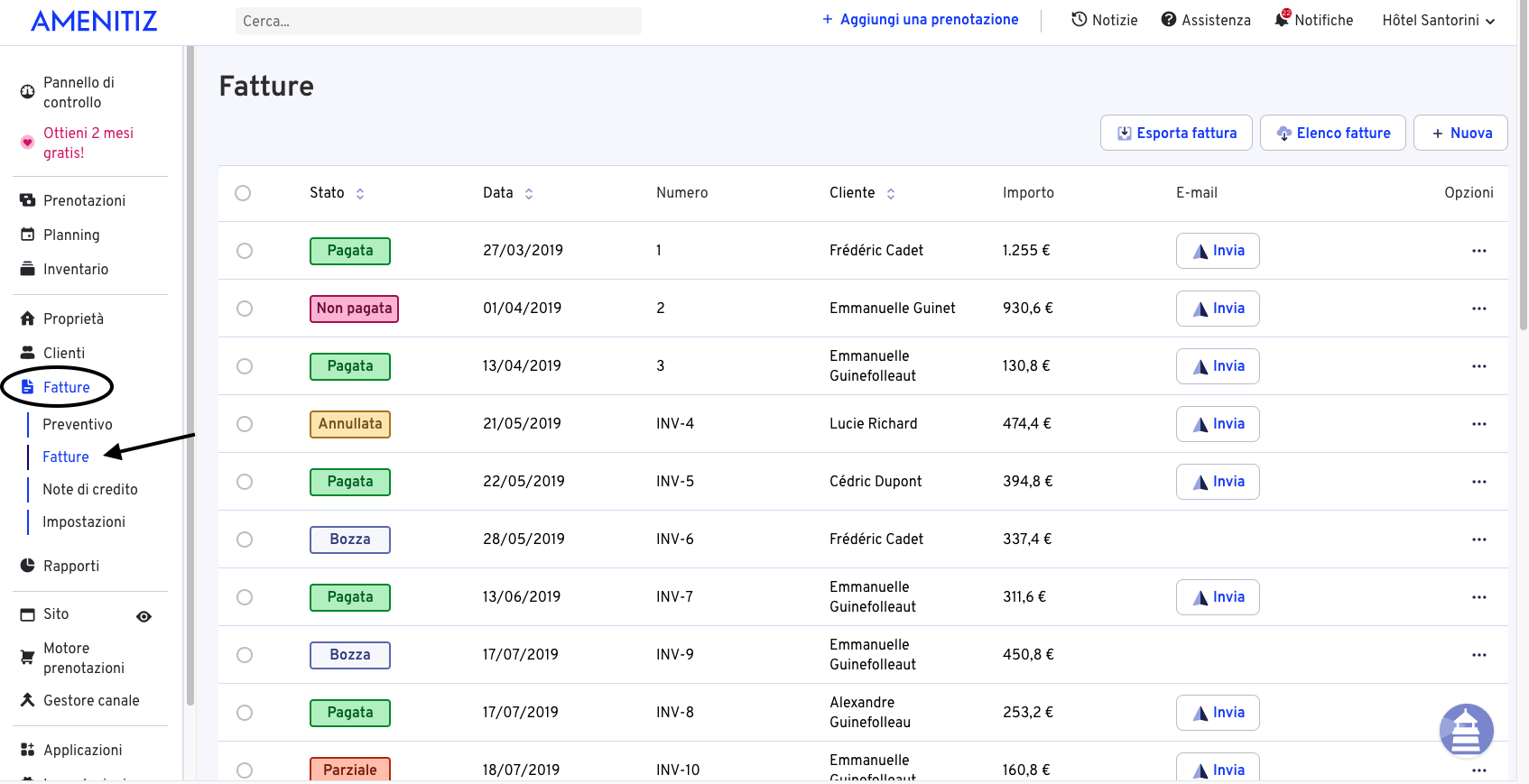Image resolution: width=1529 pixels, height=784 pixels.
Task: Select the checkbox for Lucie Richard invoice
Action: click(245, 424)
